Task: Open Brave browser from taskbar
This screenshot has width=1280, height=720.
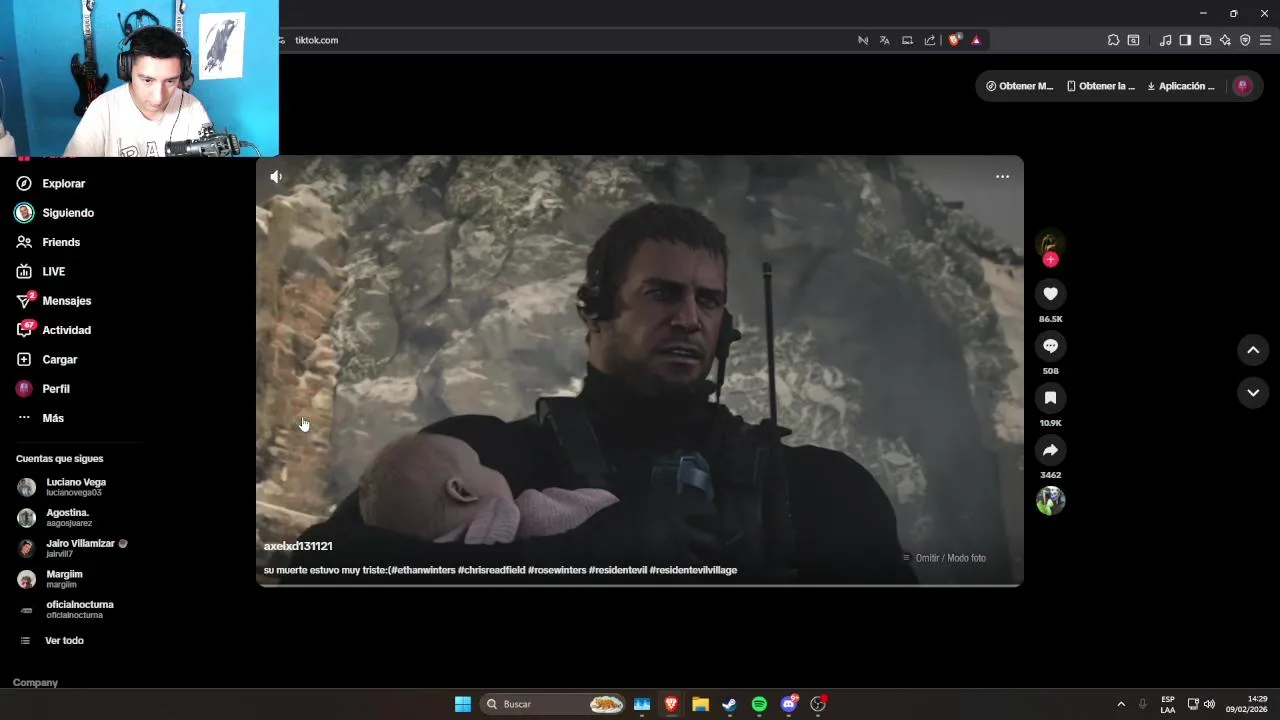Action: tap(671, 704)
